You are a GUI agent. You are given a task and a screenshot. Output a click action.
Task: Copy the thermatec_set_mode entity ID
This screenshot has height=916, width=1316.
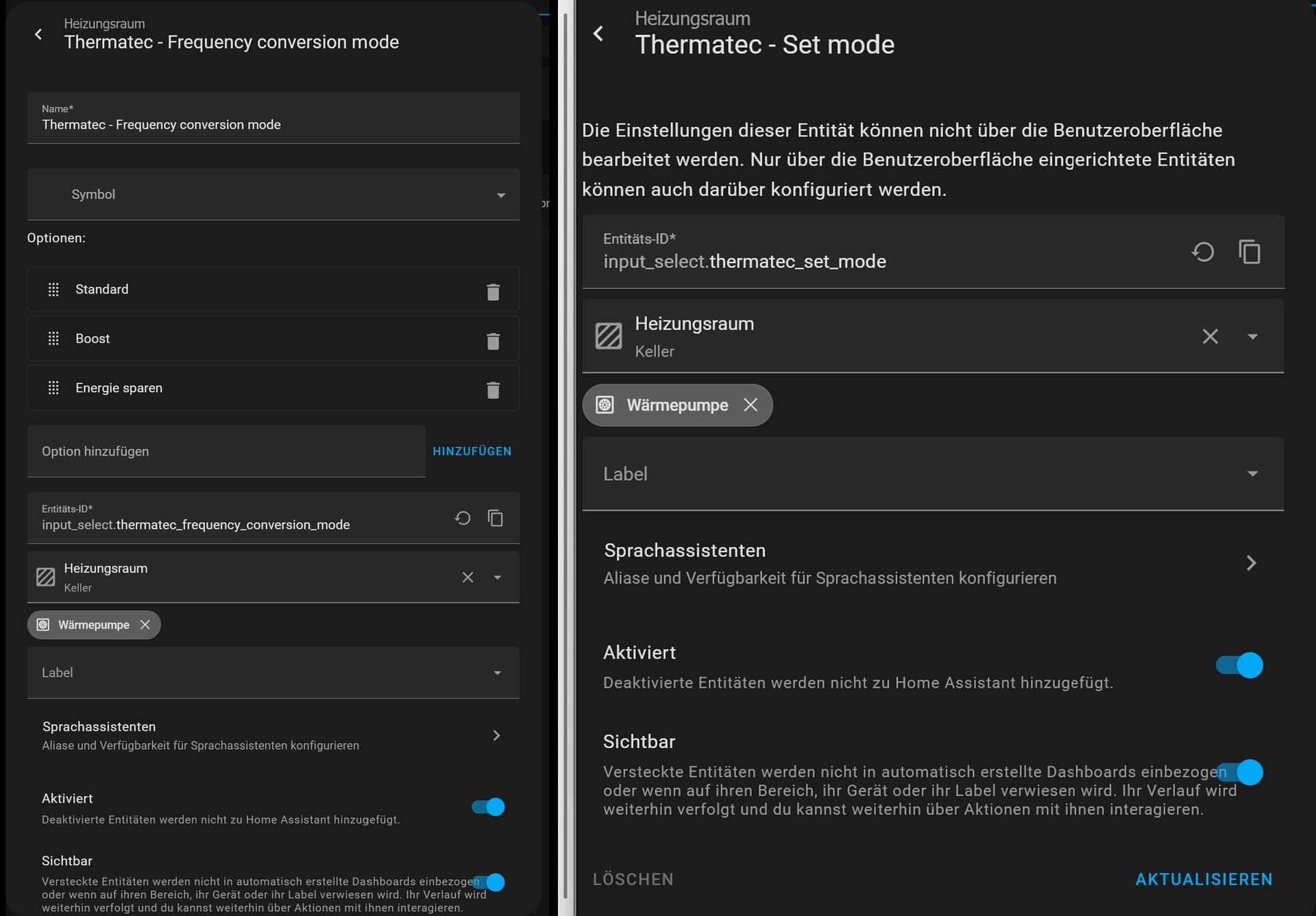pos(1250,252)
